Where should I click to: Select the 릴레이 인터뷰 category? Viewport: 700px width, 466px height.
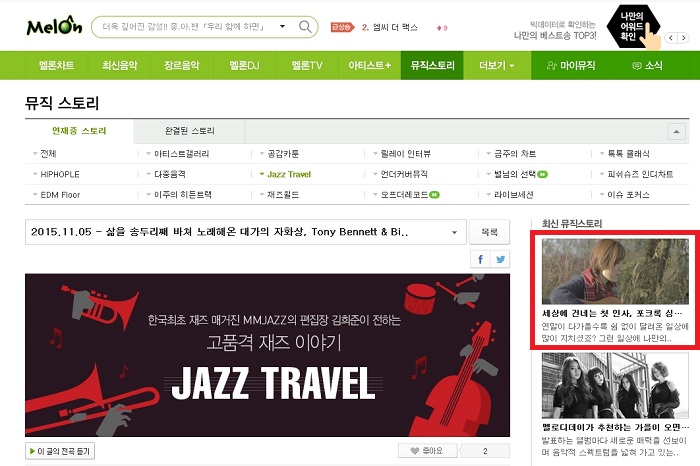[405, 154]
